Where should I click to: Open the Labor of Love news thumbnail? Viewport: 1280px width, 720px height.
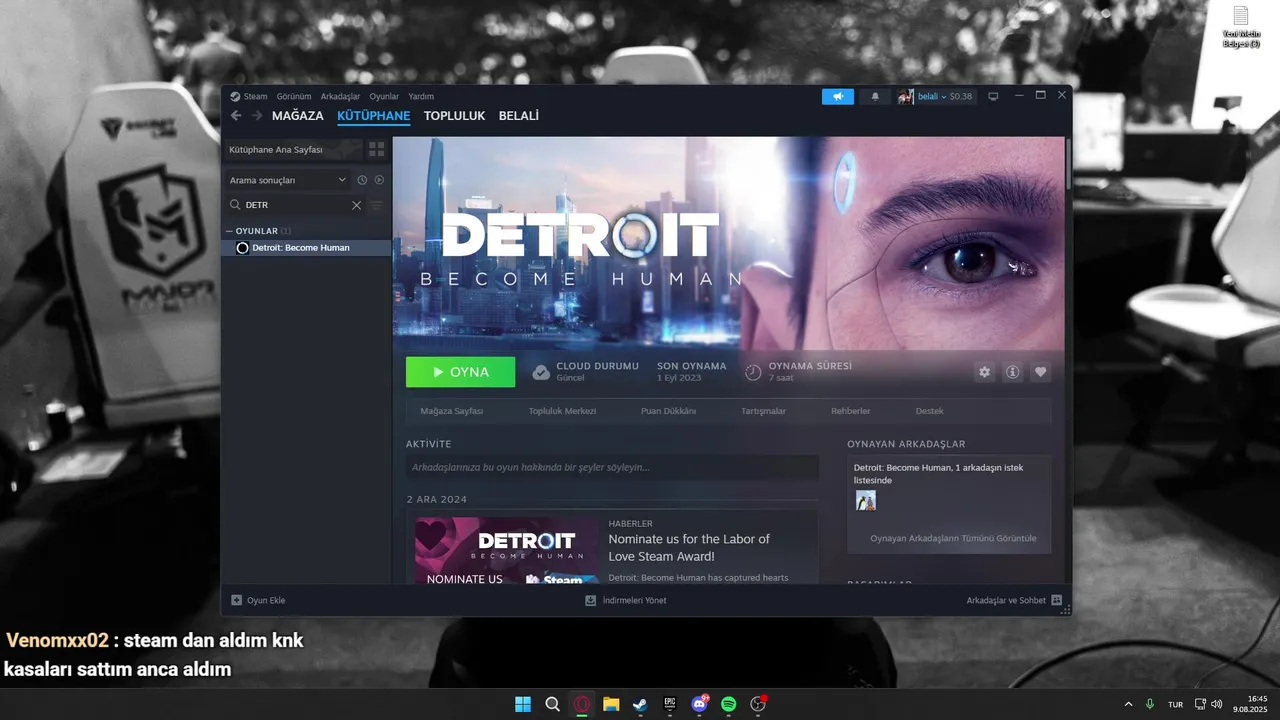(507, 550)
